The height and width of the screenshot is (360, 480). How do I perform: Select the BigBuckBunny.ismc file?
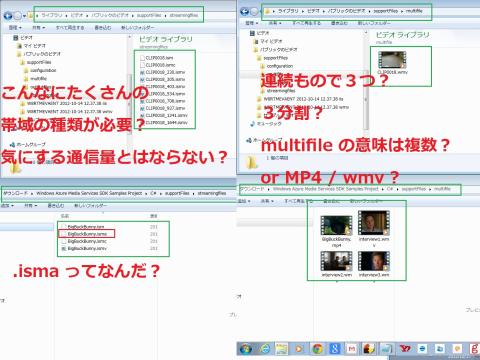(x=84, y=241)
